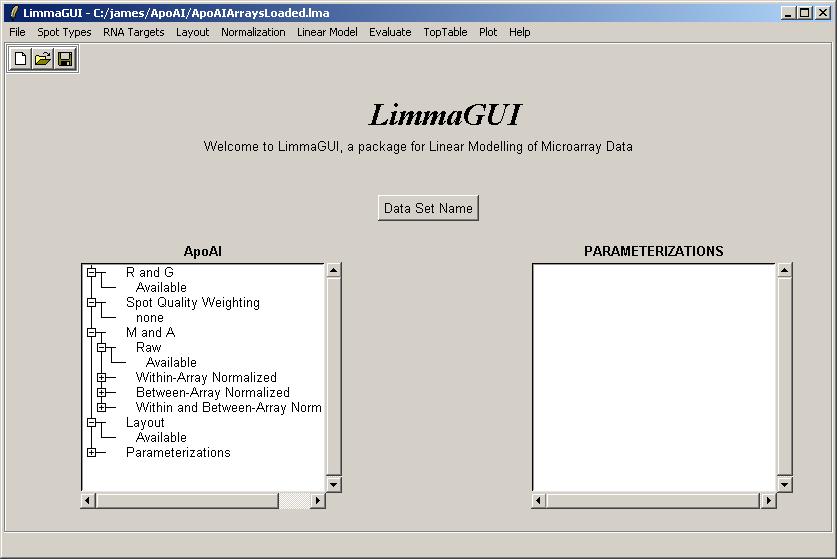Click the New file toolbar icon

(x=21, y=60)
